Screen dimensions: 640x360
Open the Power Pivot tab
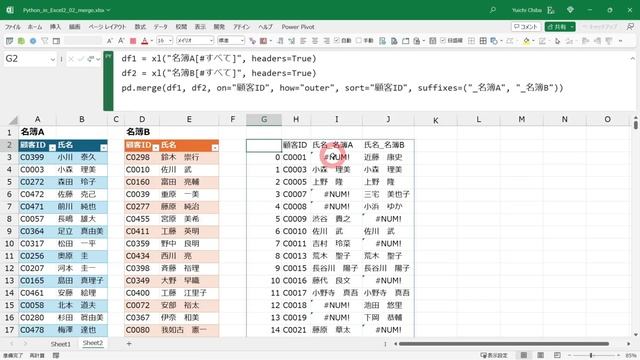(x=298, y=27)
